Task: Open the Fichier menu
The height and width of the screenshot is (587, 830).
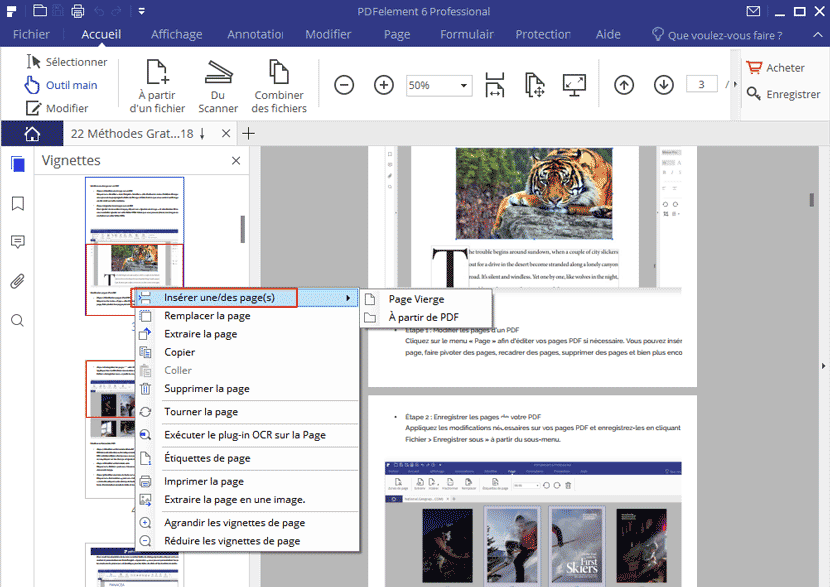Action: click(x=31, y=34)
